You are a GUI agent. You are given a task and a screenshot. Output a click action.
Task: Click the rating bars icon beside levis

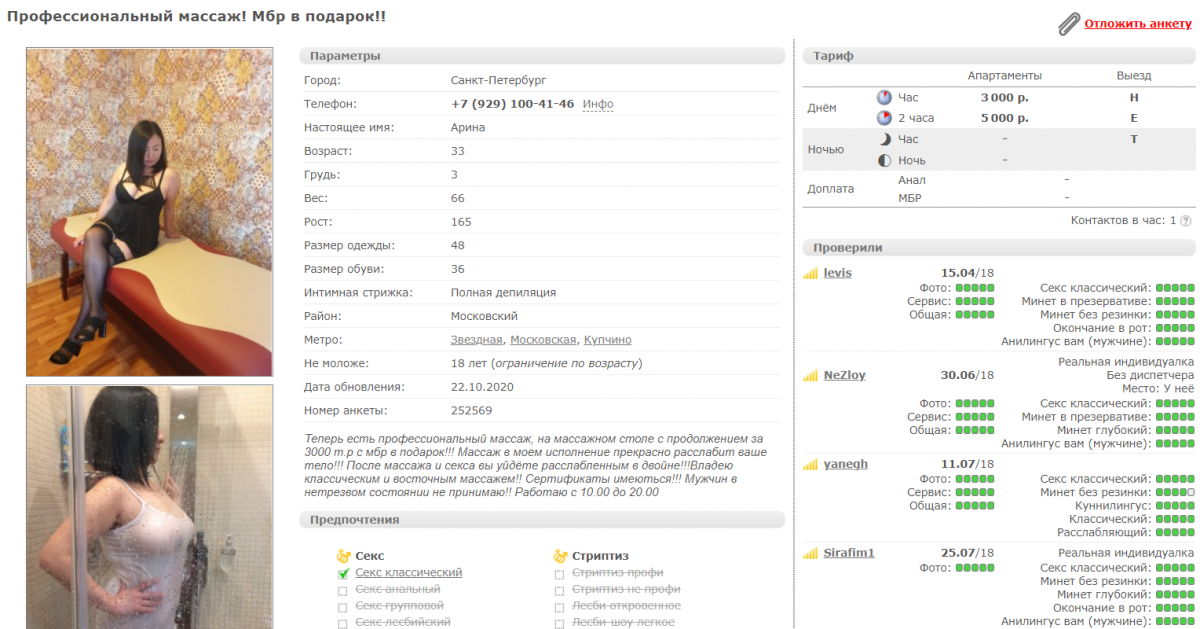point(811,274)
